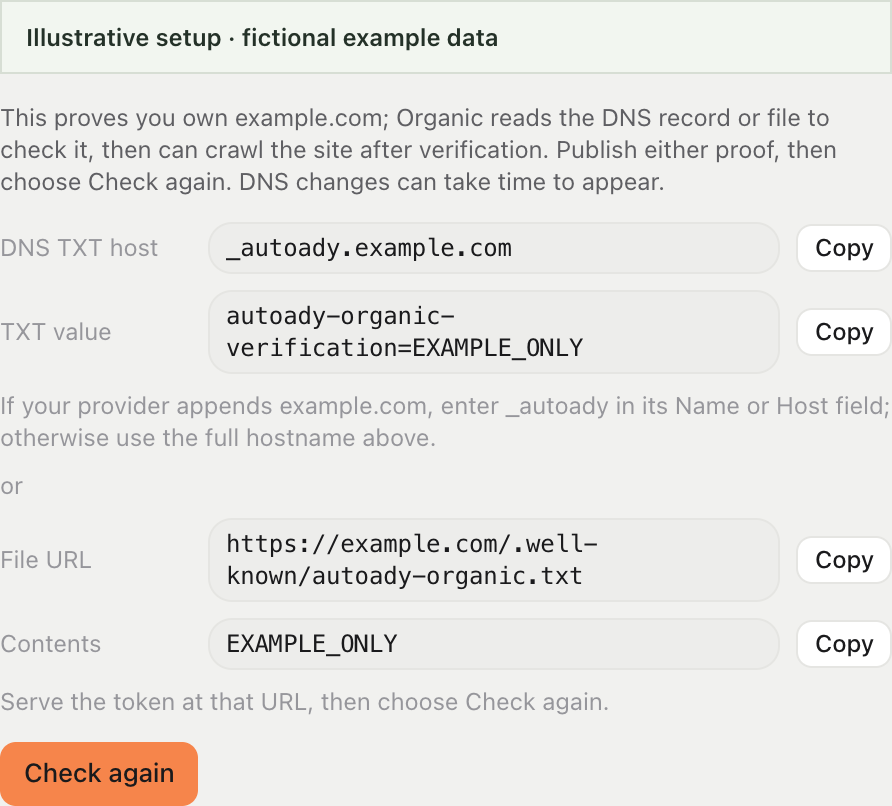892x806 pixels.
Task: Click the 'Serve the token at that URL' hint
Action: pyautogui.click(x=304, y=702)
